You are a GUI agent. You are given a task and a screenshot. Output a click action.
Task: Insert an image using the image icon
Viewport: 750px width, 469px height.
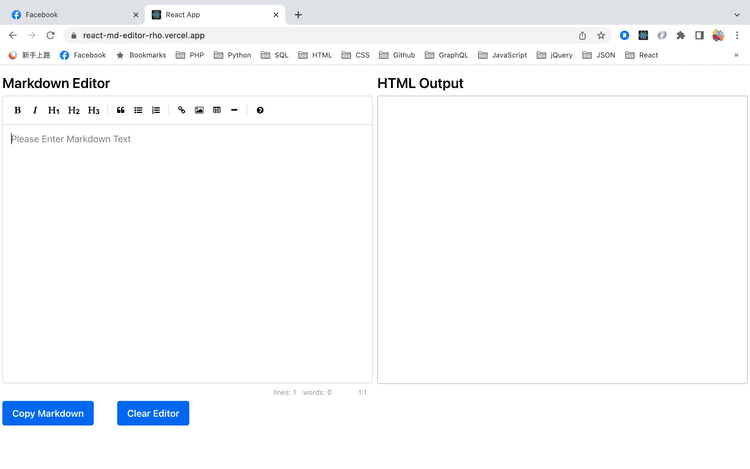[x=199, y=110]
